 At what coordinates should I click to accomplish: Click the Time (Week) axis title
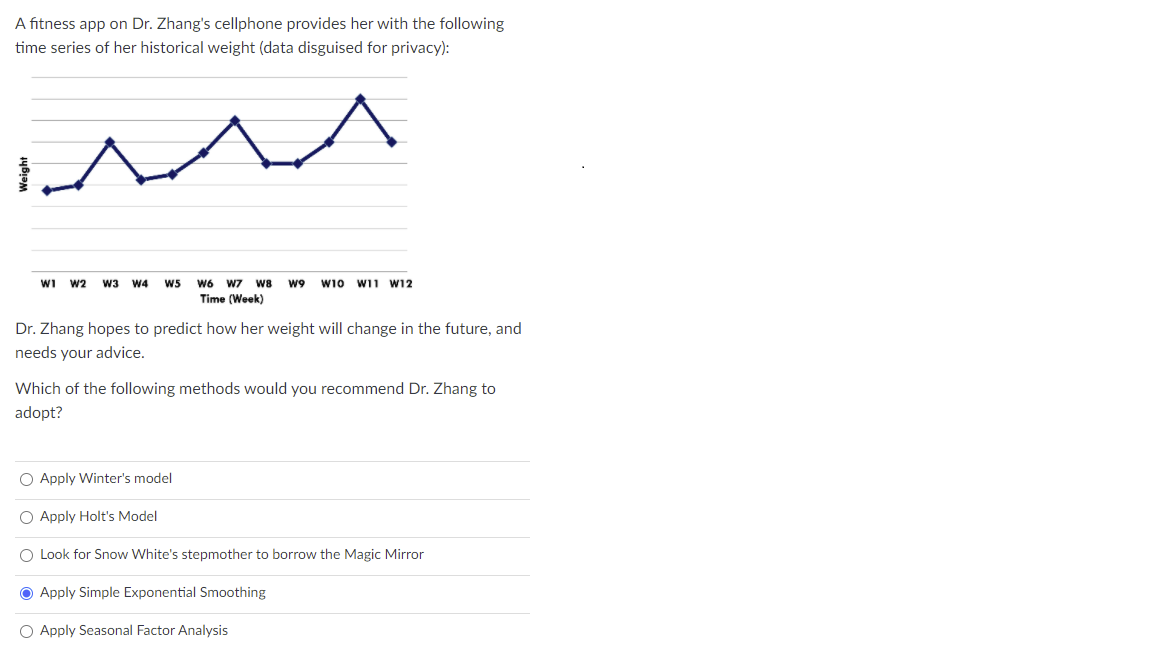click(231, 299)
